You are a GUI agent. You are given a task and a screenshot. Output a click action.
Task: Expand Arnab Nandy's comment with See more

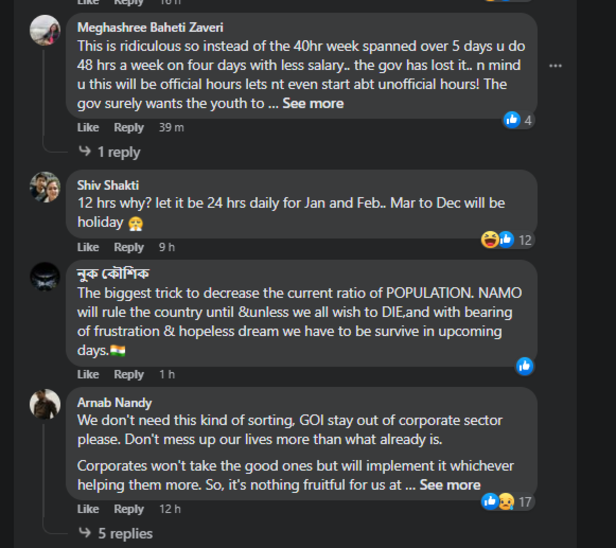pyautogui.click(x=450, y=485)
